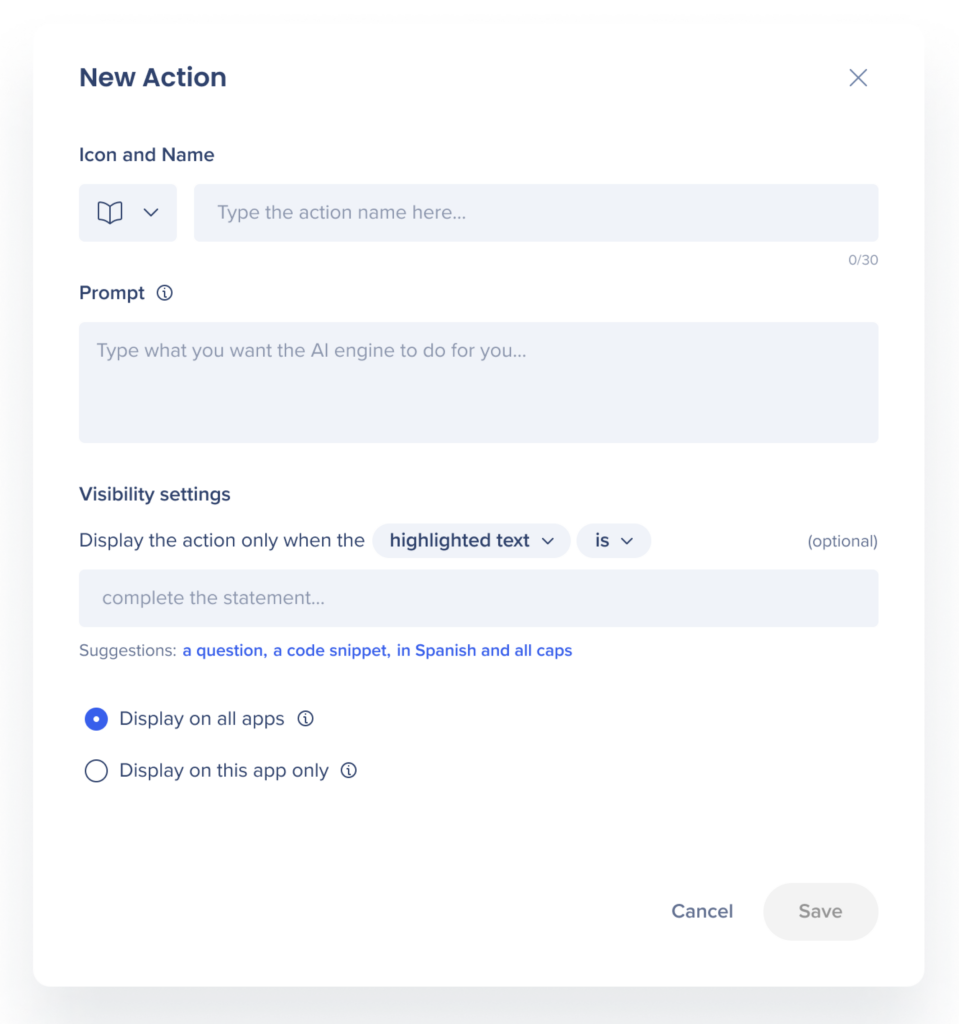Click the Visibility settings heading
This screenshot has height=1024, width=959.
(154, 494)
